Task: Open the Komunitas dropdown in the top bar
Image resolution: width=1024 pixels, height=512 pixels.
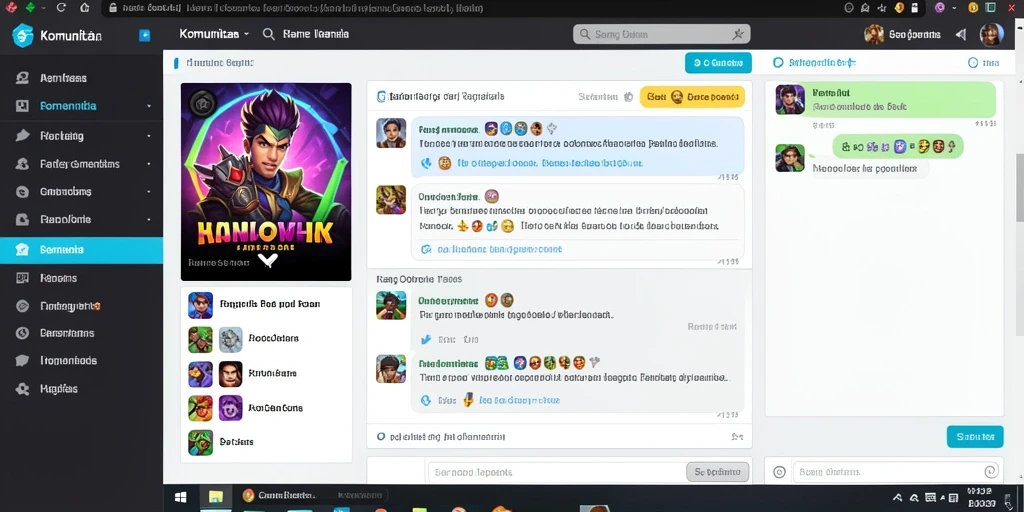Action: coord(214,34)
